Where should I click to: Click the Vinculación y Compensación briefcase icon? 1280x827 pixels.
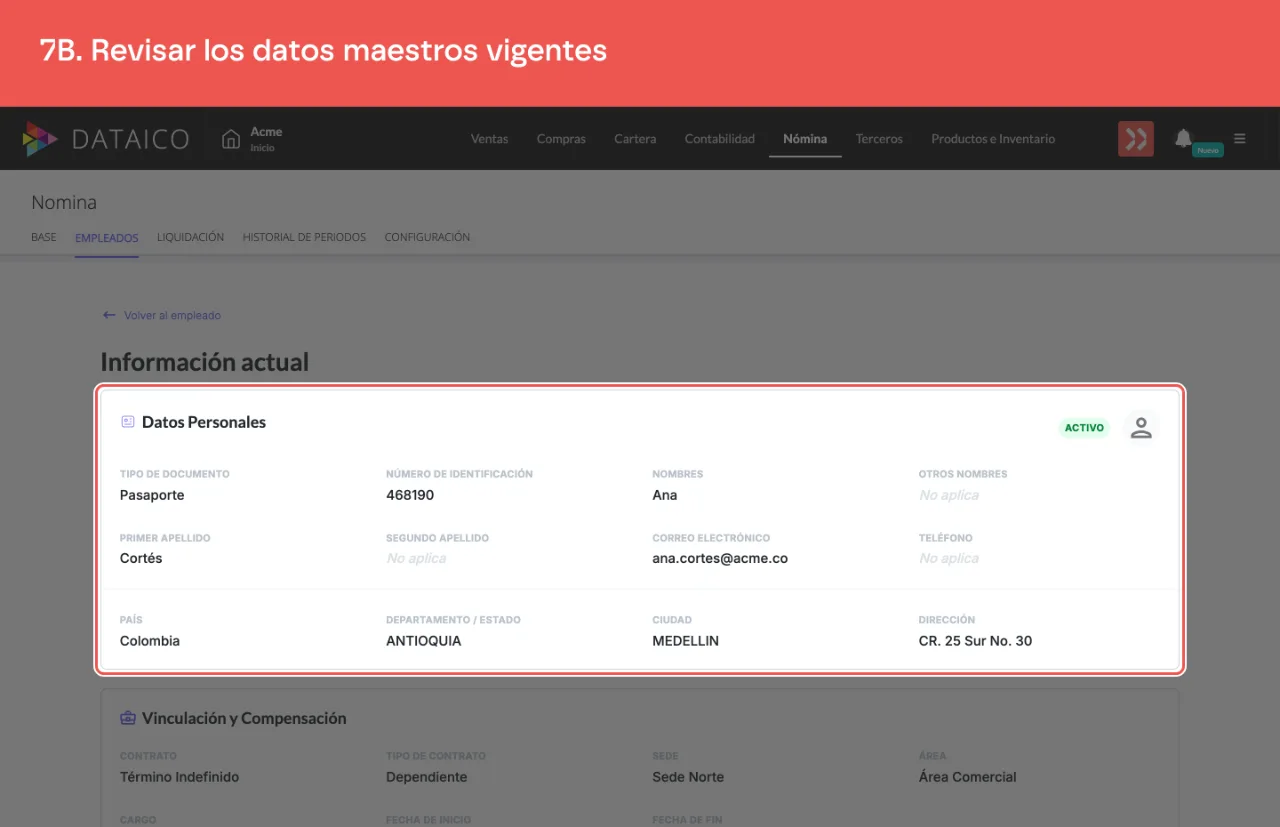[127, 718]
